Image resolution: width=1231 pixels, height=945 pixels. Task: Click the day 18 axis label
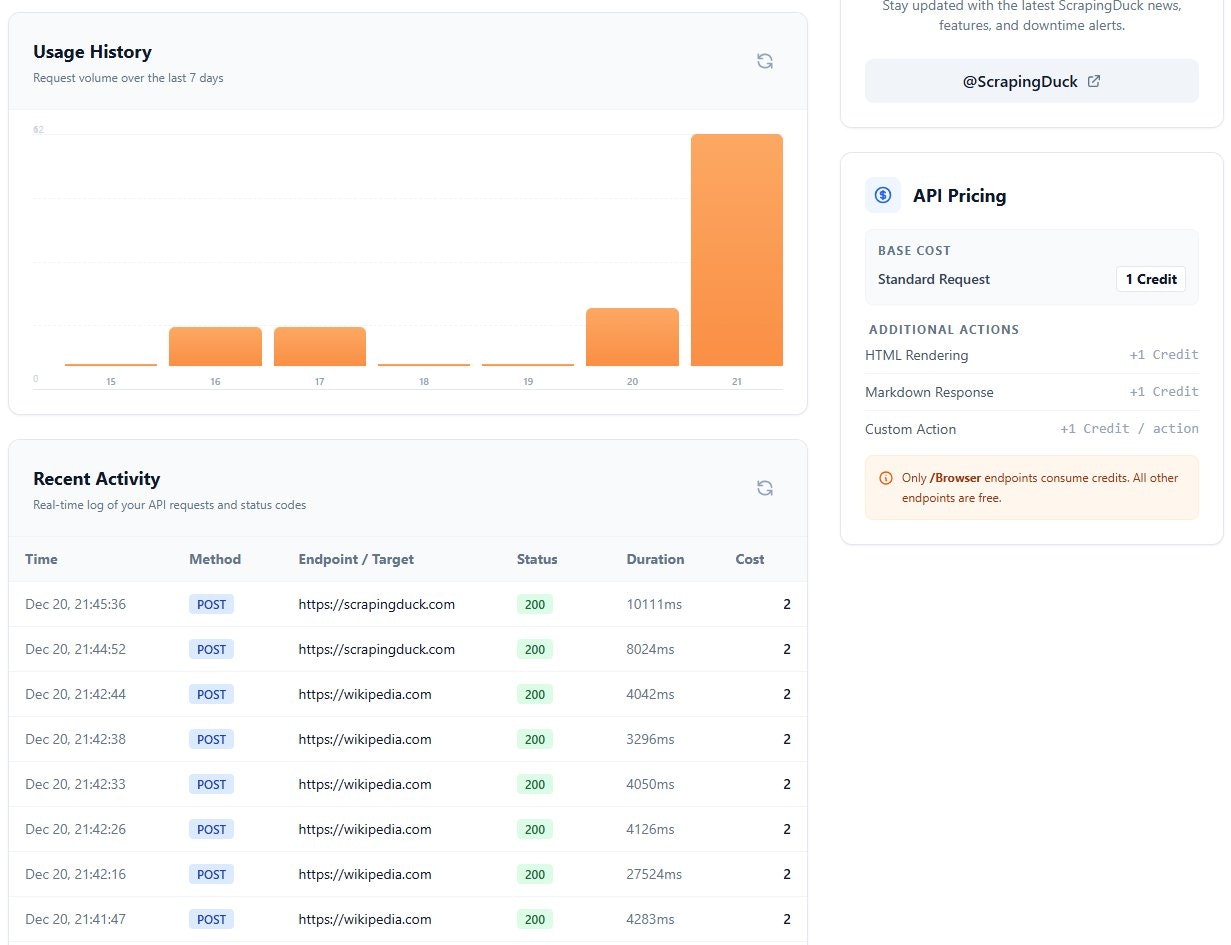tap(424, 382)
